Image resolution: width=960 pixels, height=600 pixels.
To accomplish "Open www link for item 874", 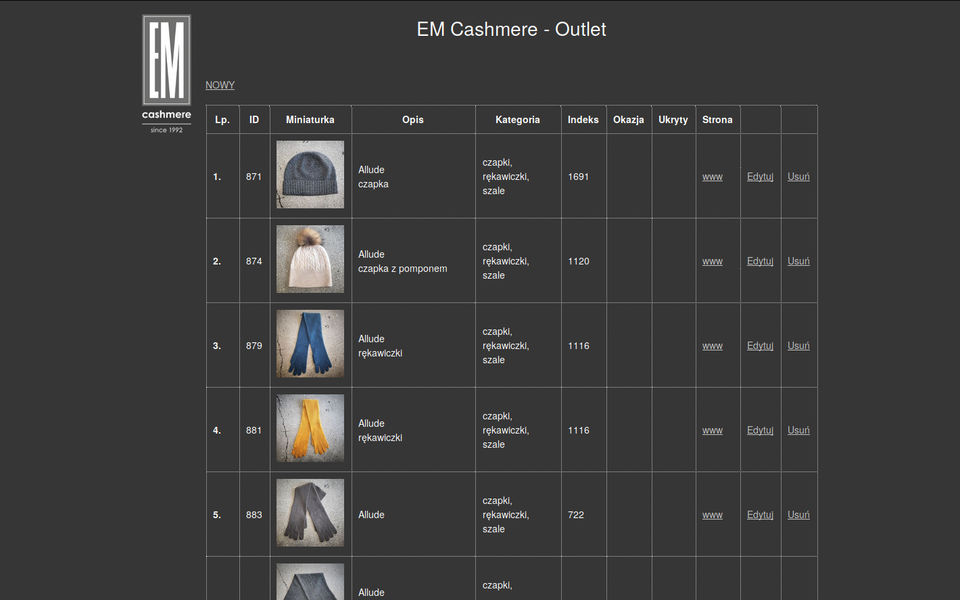I will (x=712, y=261).
